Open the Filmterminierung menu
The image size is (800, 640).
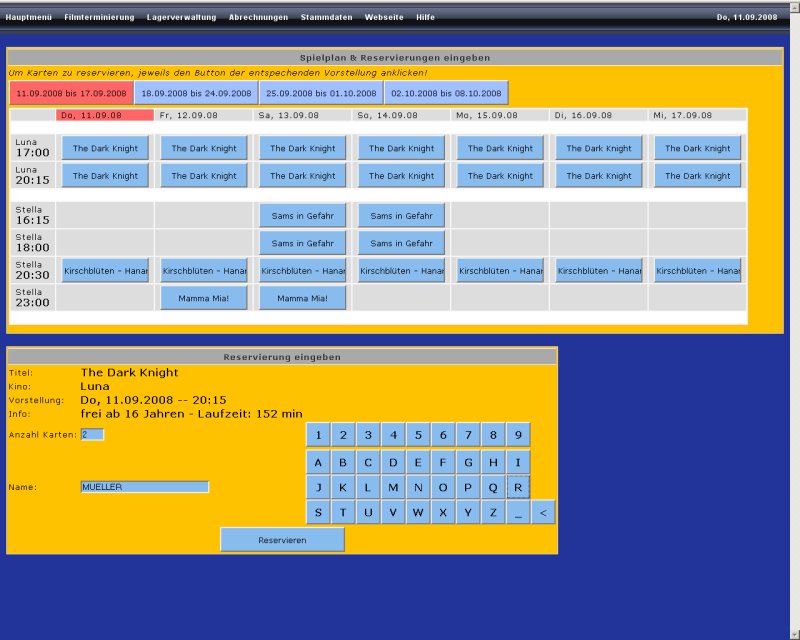click(x=99, y=17)
